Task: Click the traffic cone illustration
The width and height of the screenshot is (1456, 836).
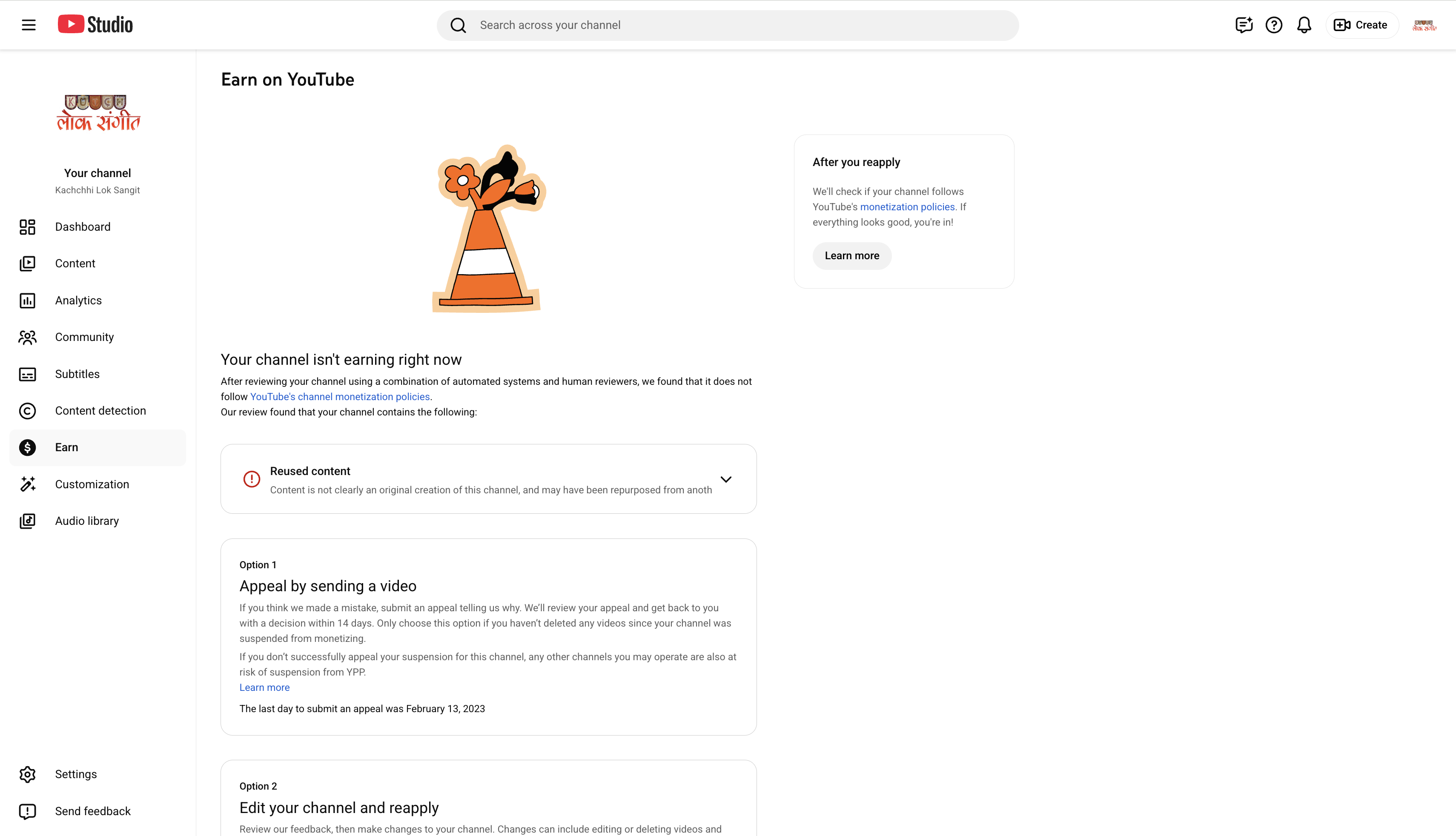Action: tap(488, 229)
